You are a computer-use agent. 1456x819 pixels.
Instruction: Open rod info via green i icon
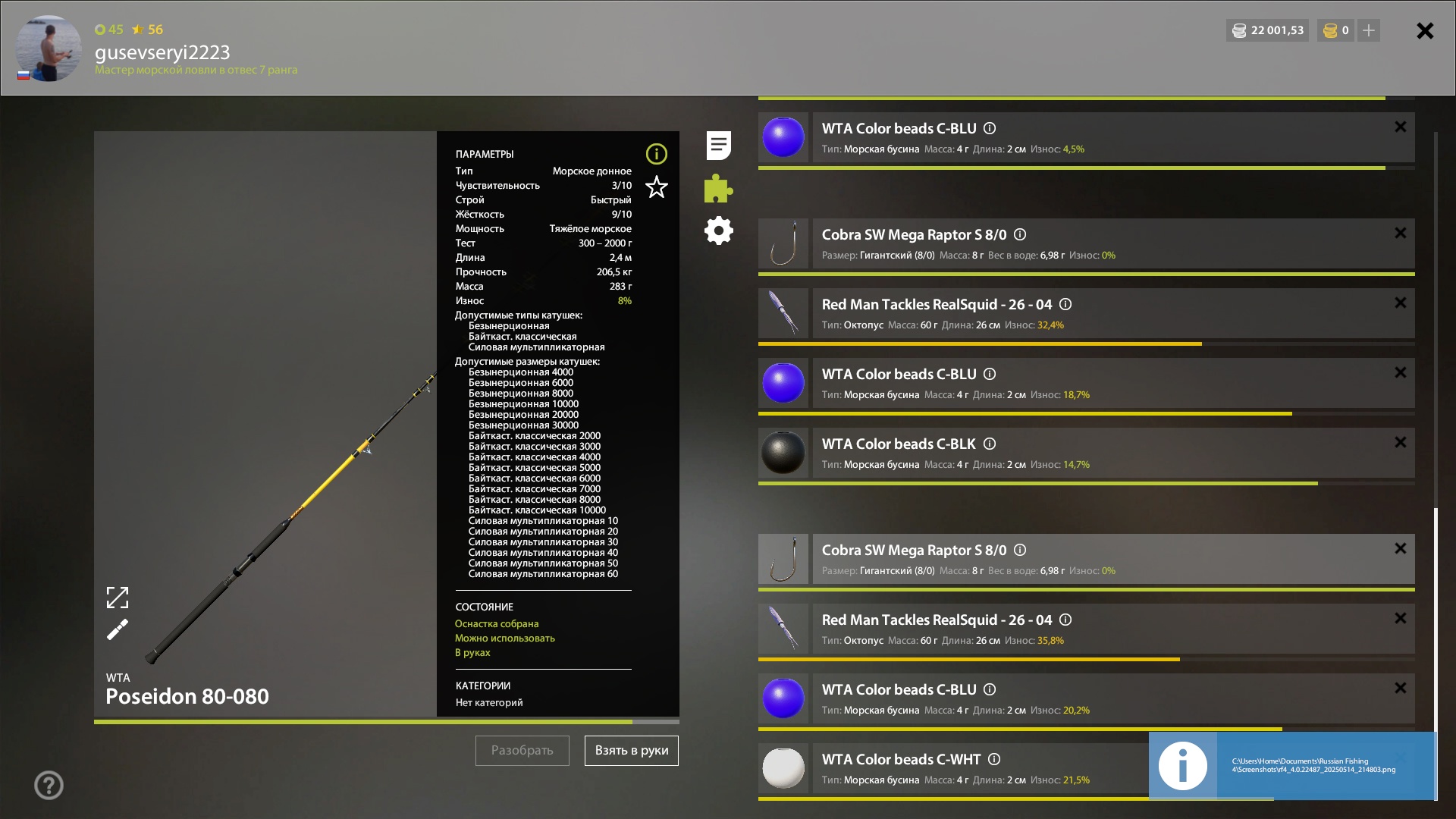click(x=656, y=154)
